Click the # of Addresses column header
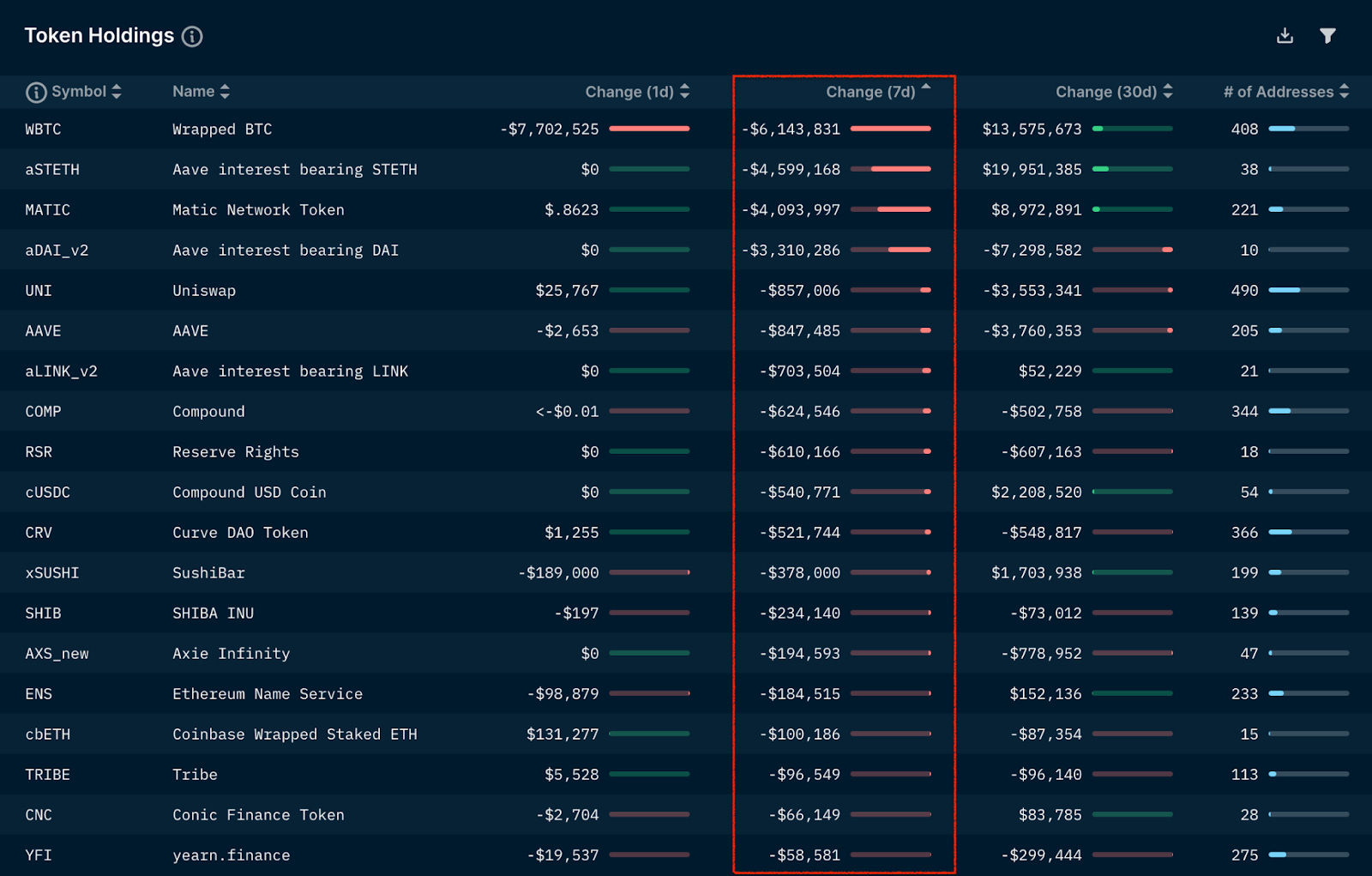This screenshot has width=1372, height=876. click(x=1279, y=92)
